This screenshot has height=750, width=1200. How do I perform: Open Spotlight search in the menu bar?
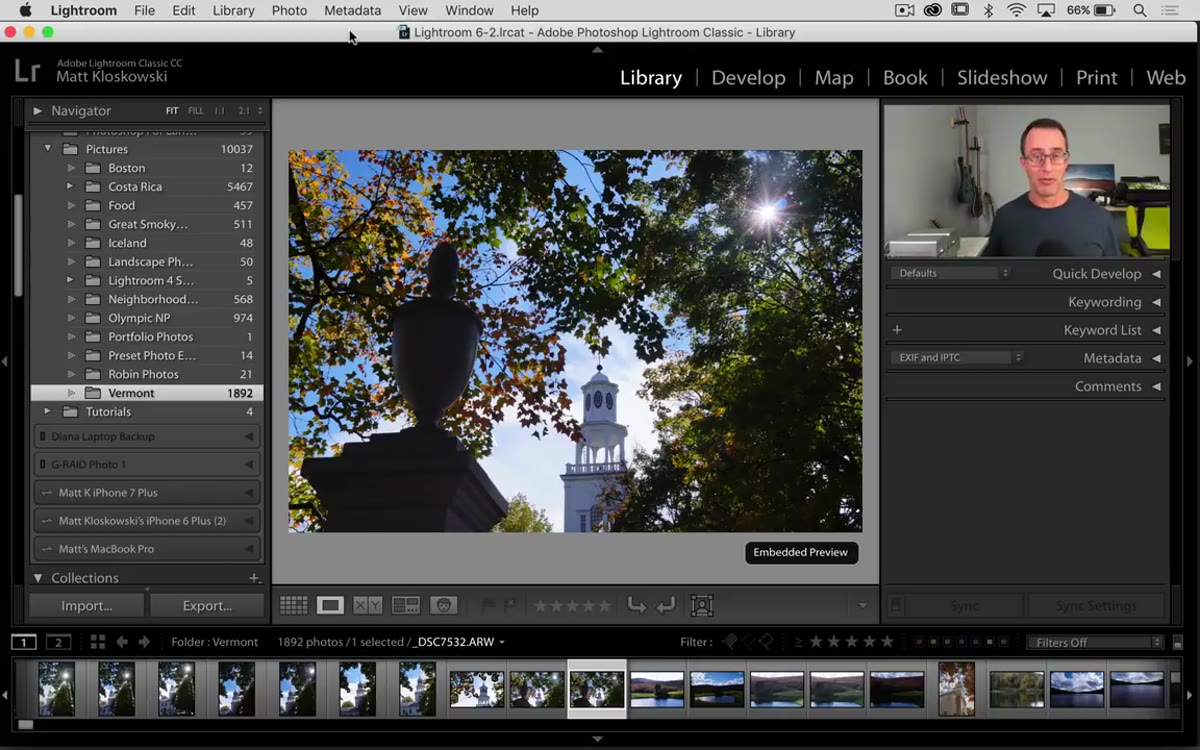pos(1140,10)
